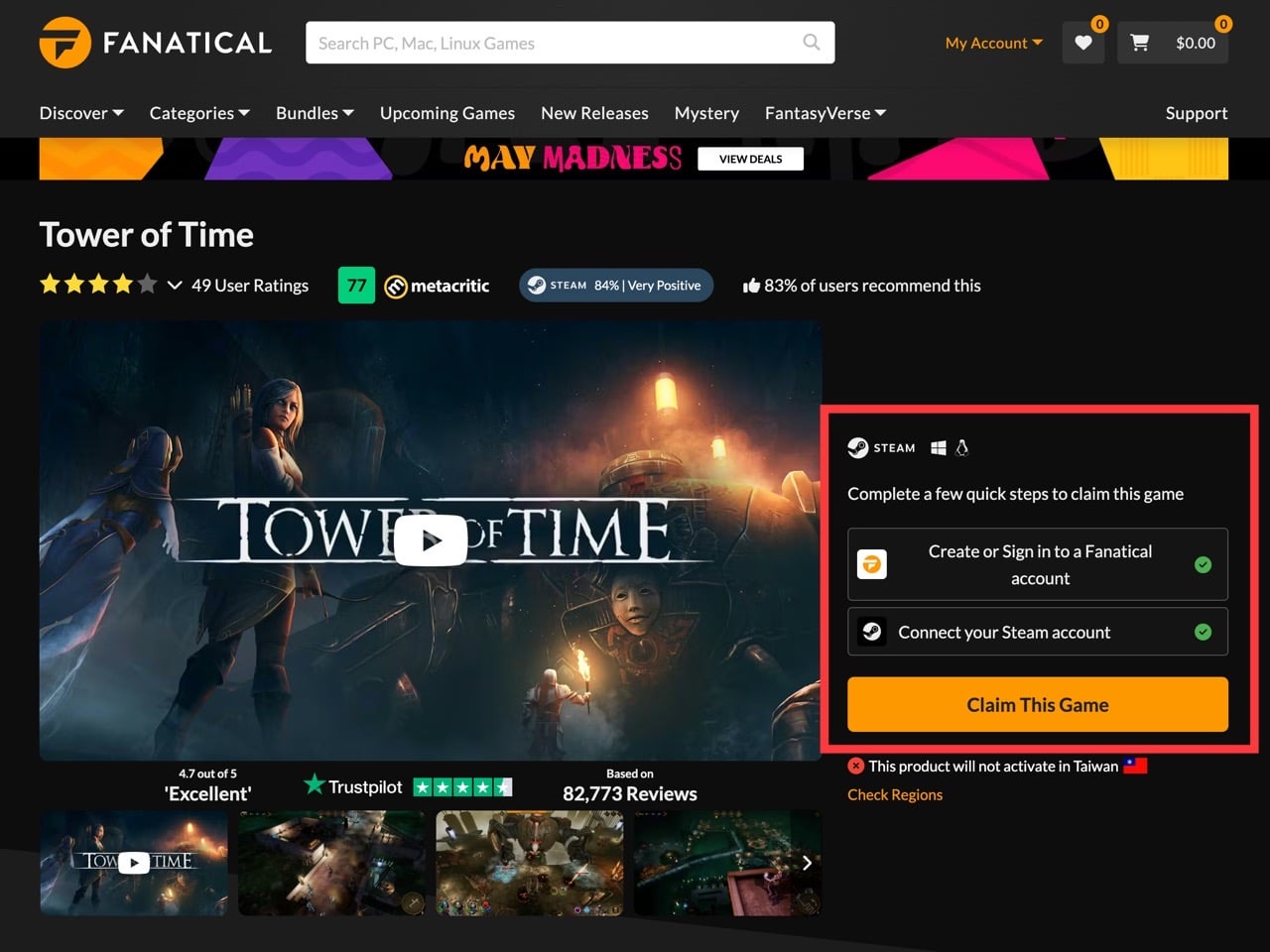
Task: Click the Fanatical logo in header
Action: [156, 43]
